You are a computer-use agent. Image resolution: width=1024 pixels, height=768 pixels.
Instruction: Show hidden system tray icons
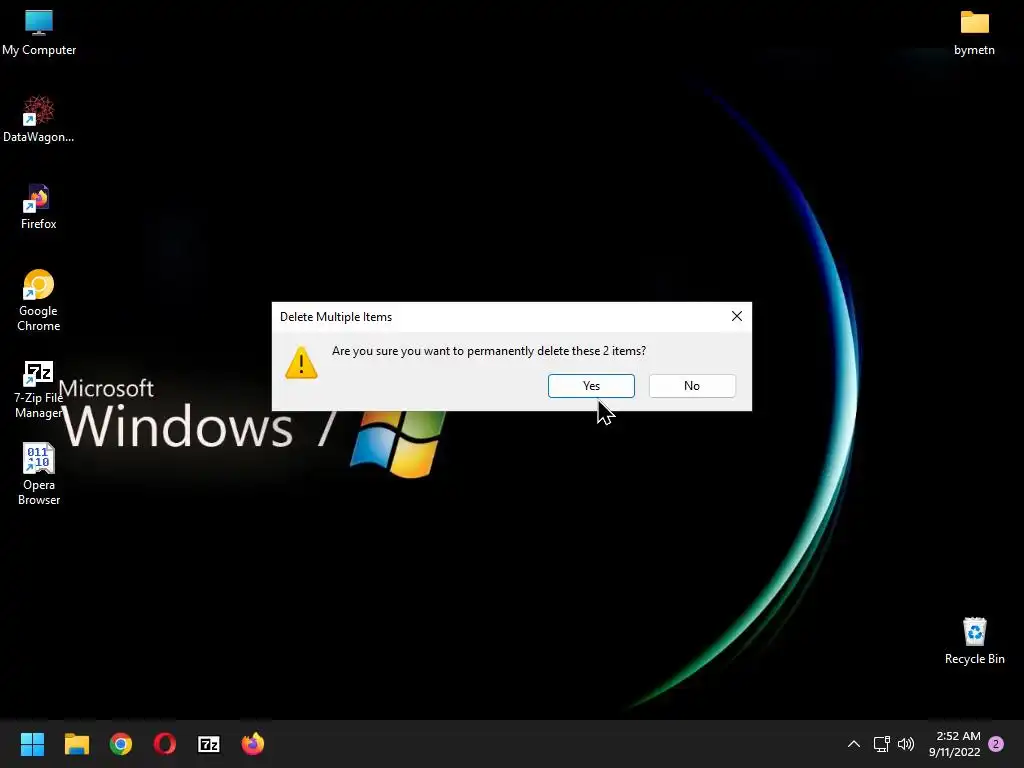[854, 744]
